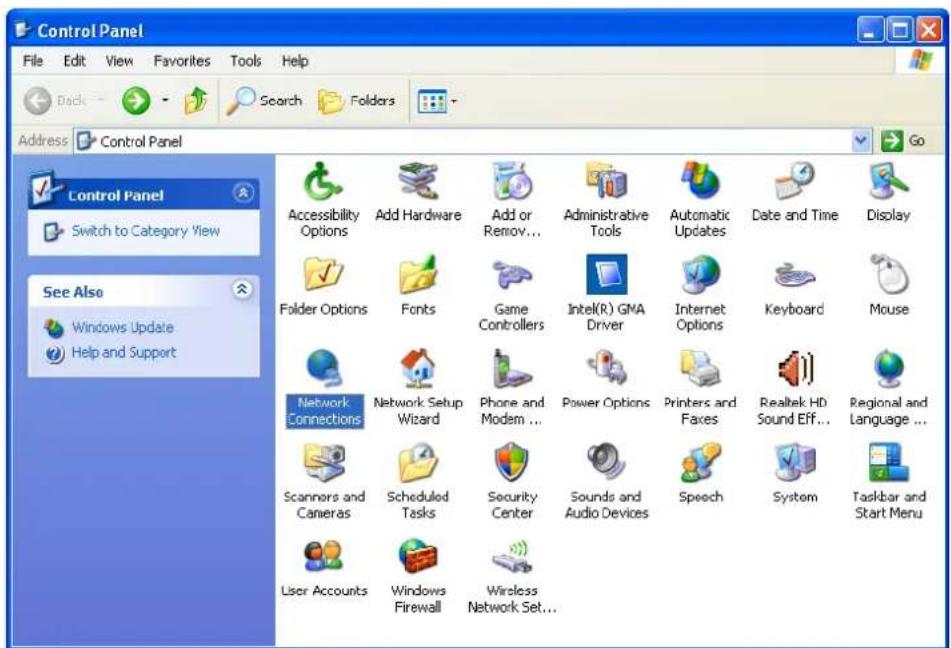Open Display properties
Screen dimensions: 951x648
[x=889, y=192]
